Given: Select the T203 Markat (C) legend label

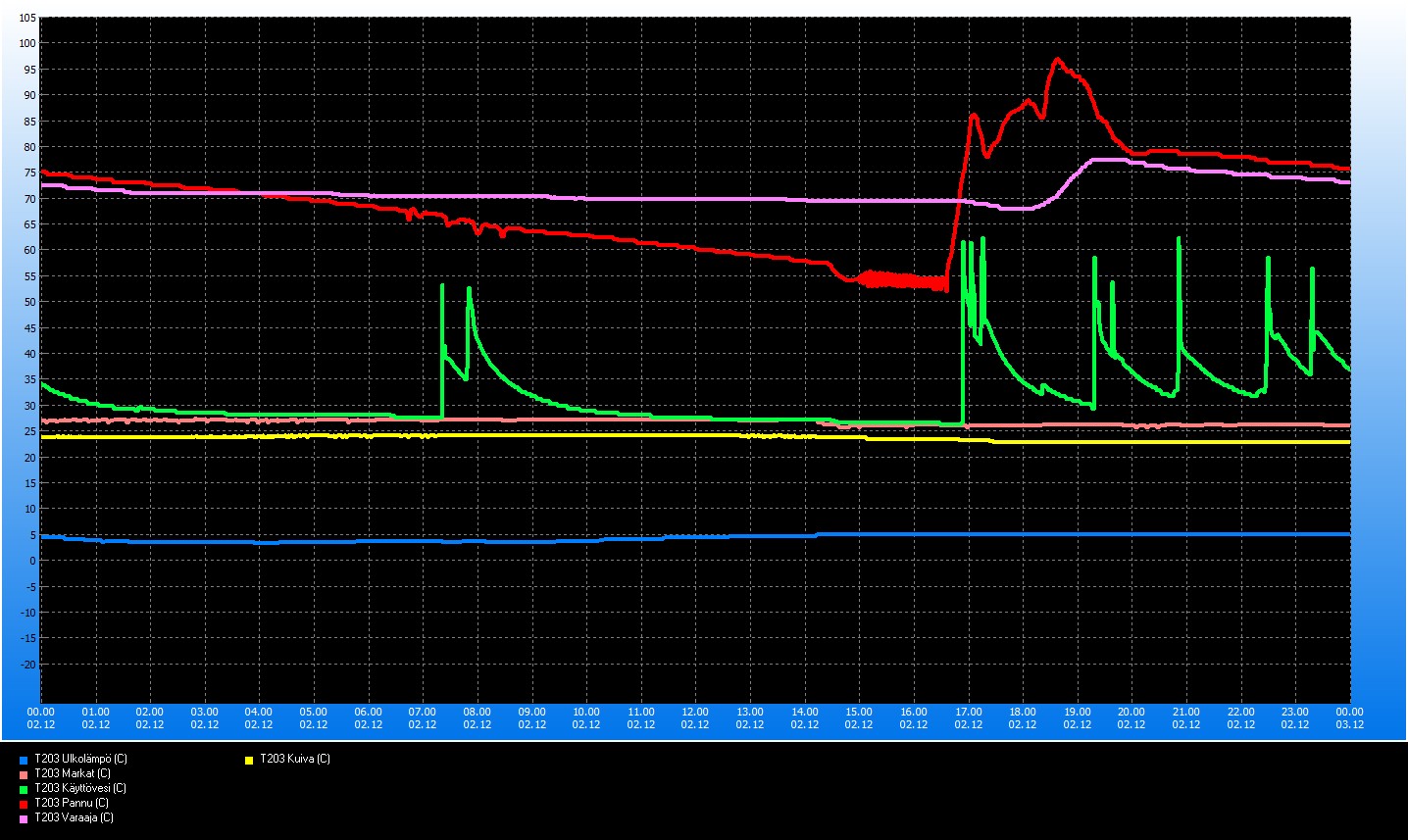Looking at the screenshot, I should click(72, 773).
